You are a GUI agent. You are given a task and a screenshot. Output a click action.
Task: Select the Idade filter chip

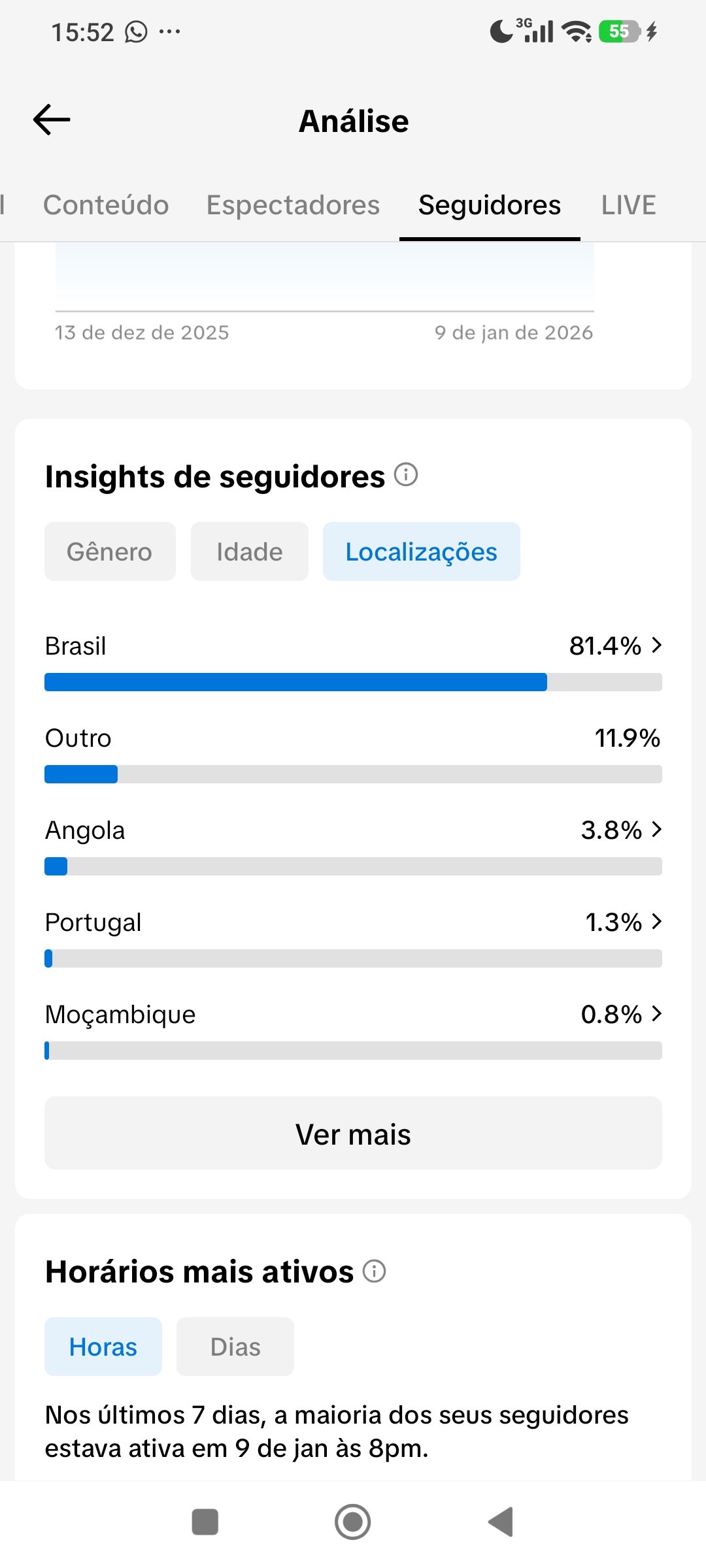tap(249, 552)
